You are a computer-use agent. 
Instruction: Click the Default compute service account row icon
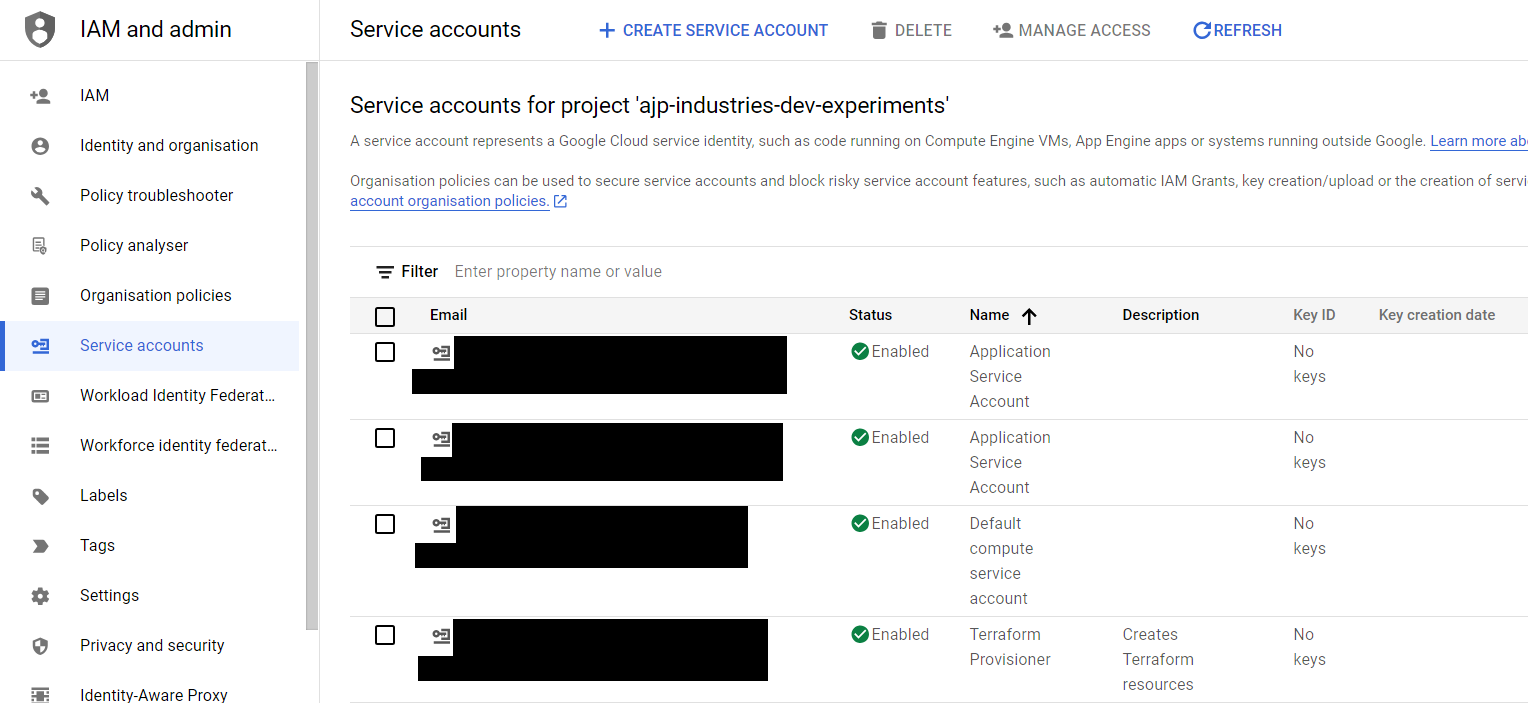pyautogui.click(x=441, y=524)
